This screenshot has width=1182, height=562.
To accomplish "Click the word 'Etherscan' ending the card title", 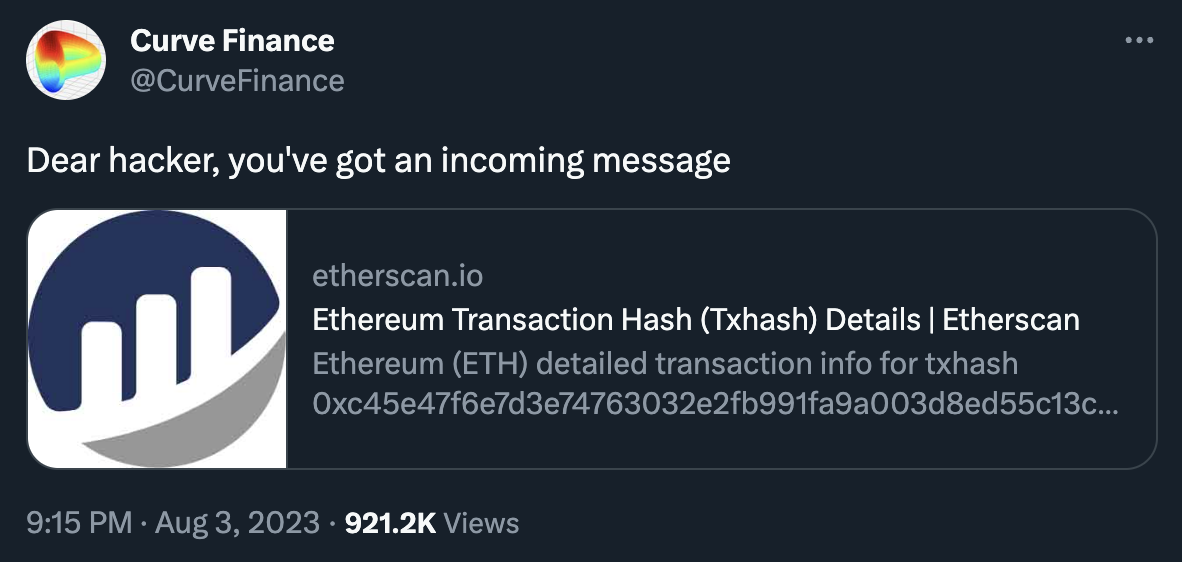I will [x=1011, y=320].
